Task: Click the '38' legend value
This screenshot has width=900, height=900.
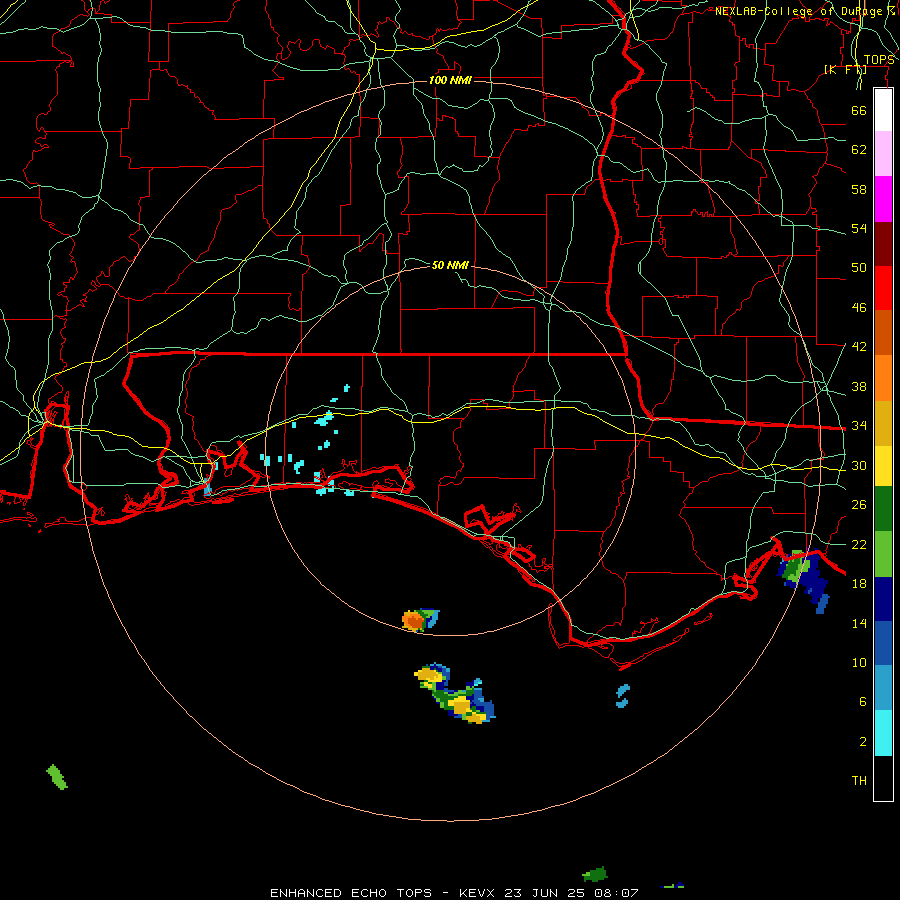Action: (x=859, y=386)
